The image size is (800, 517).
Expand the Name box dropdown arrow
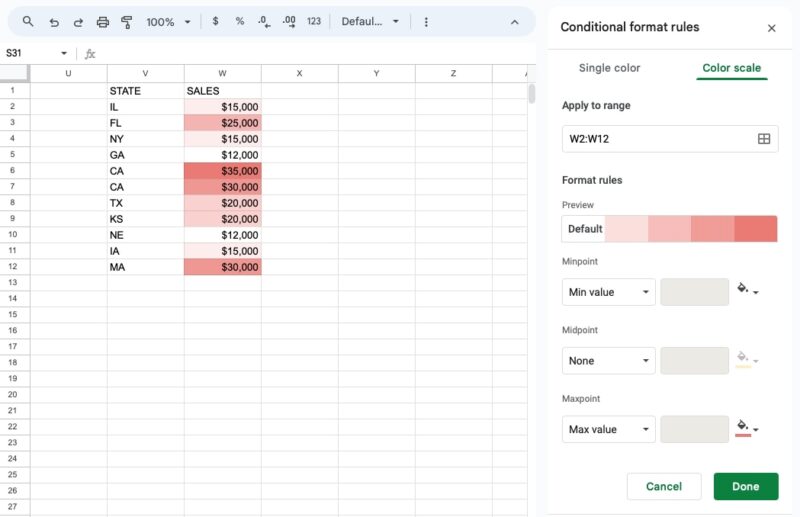tap(64, 53)
